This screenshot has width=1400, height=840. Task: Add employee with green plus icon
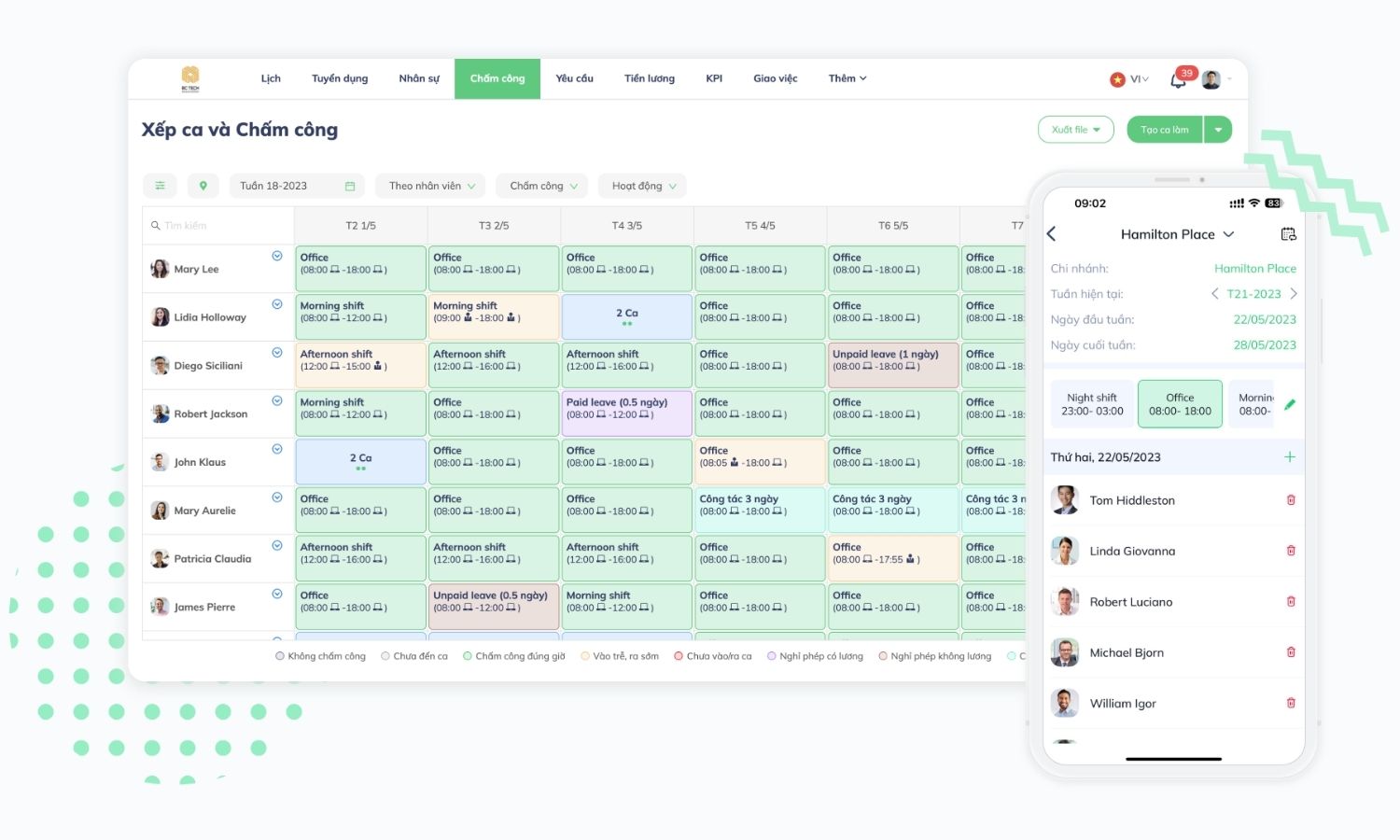(1289, 457)
